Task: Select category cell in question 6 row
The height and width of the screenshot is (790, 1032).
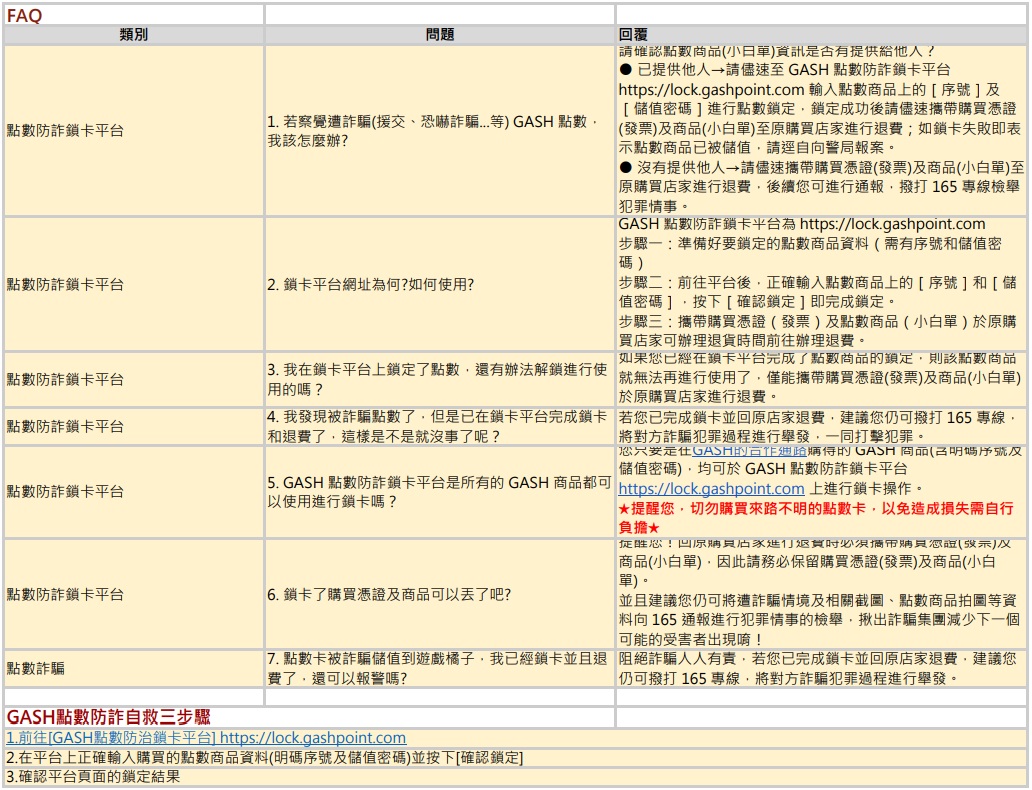Action: 134,594
